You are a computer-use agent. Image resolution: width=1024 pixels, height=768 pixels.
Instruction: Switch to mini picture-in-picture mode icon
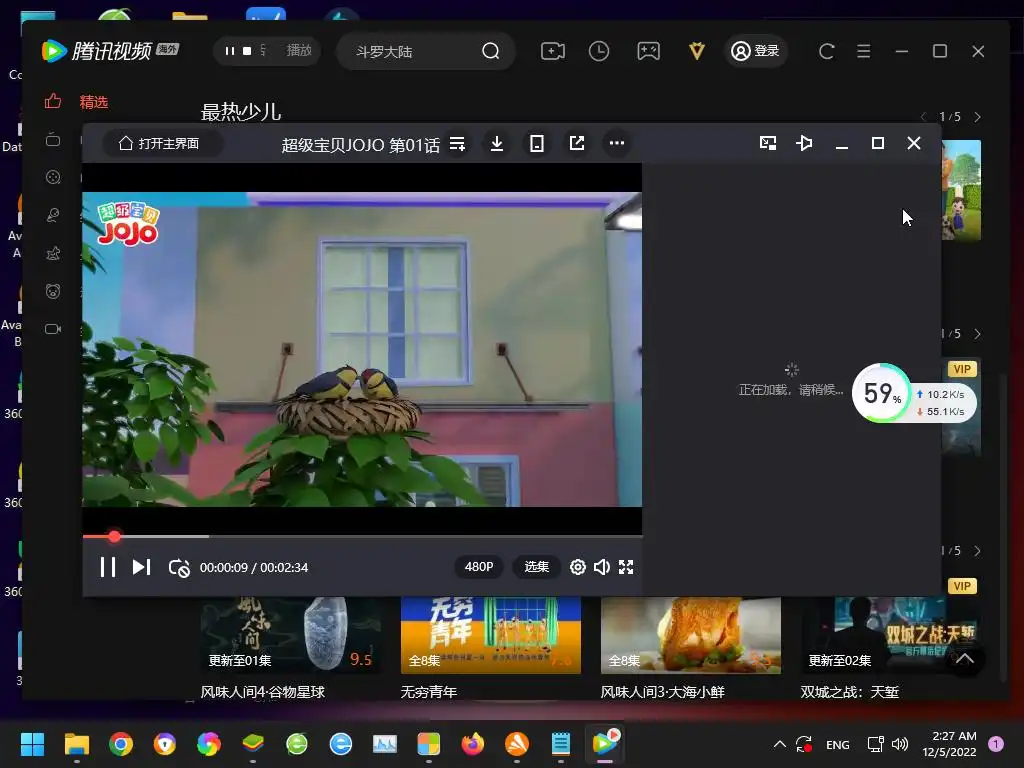(x=768, y=143)
